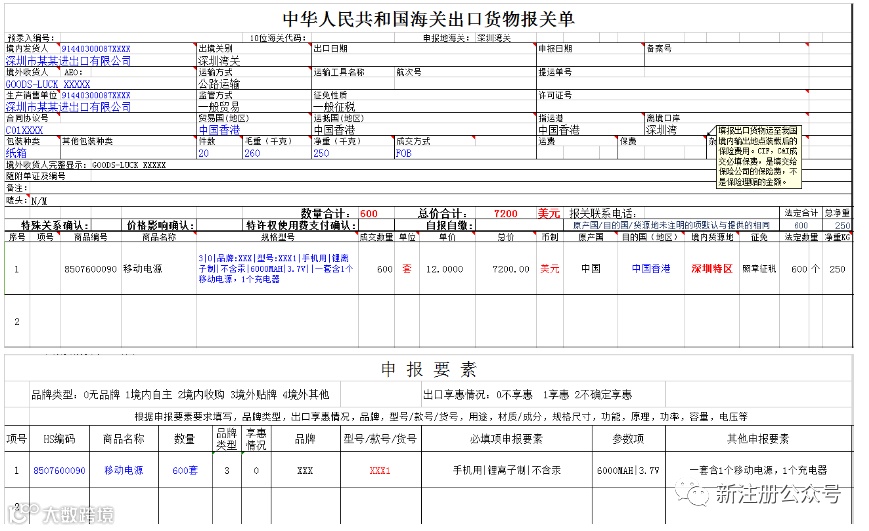
Task: Click the empty 申报日期 field
Action: 590,55
